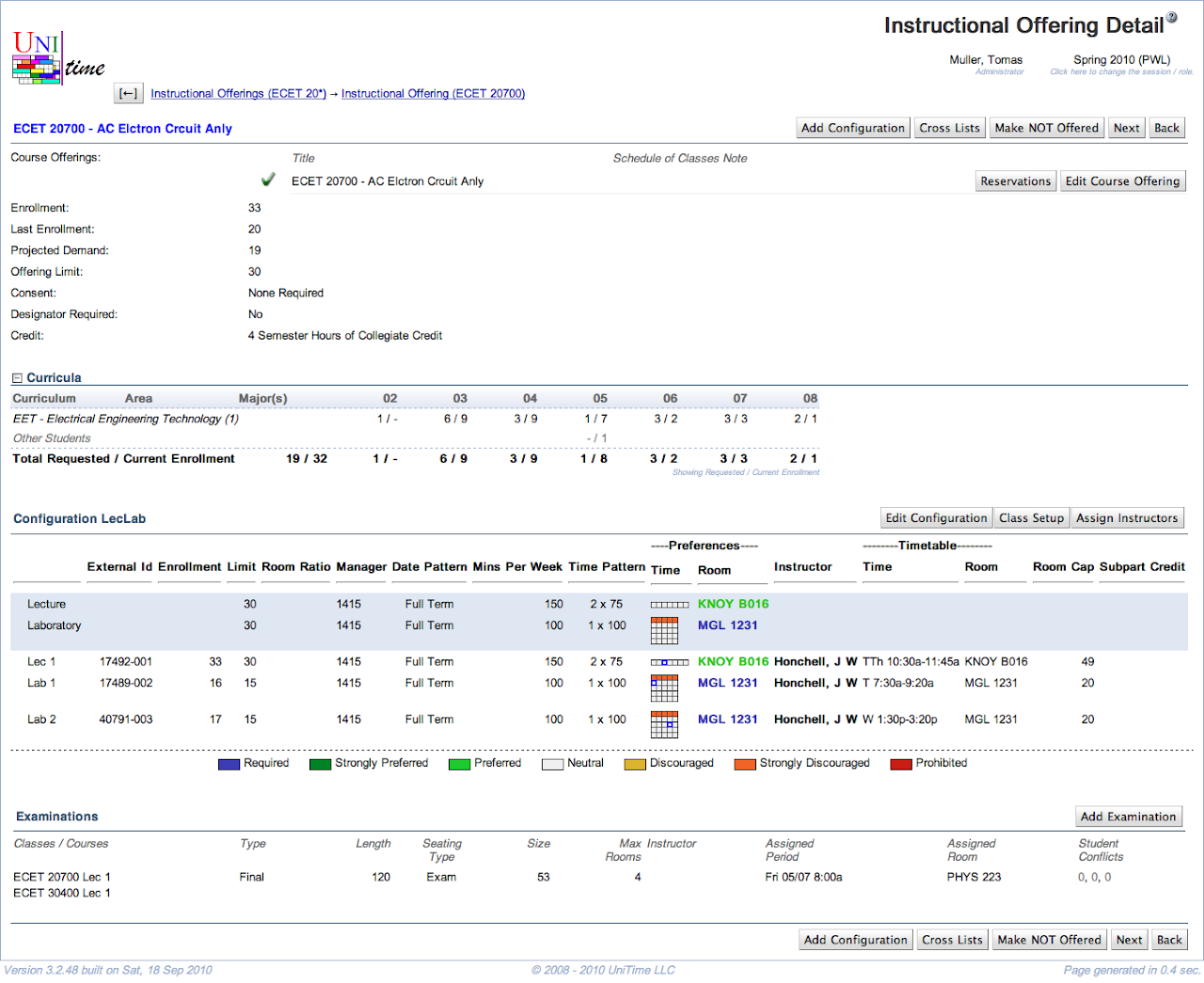Click the UniTime logo
The width and height of the screenshot is (1204, 983).
57,57
